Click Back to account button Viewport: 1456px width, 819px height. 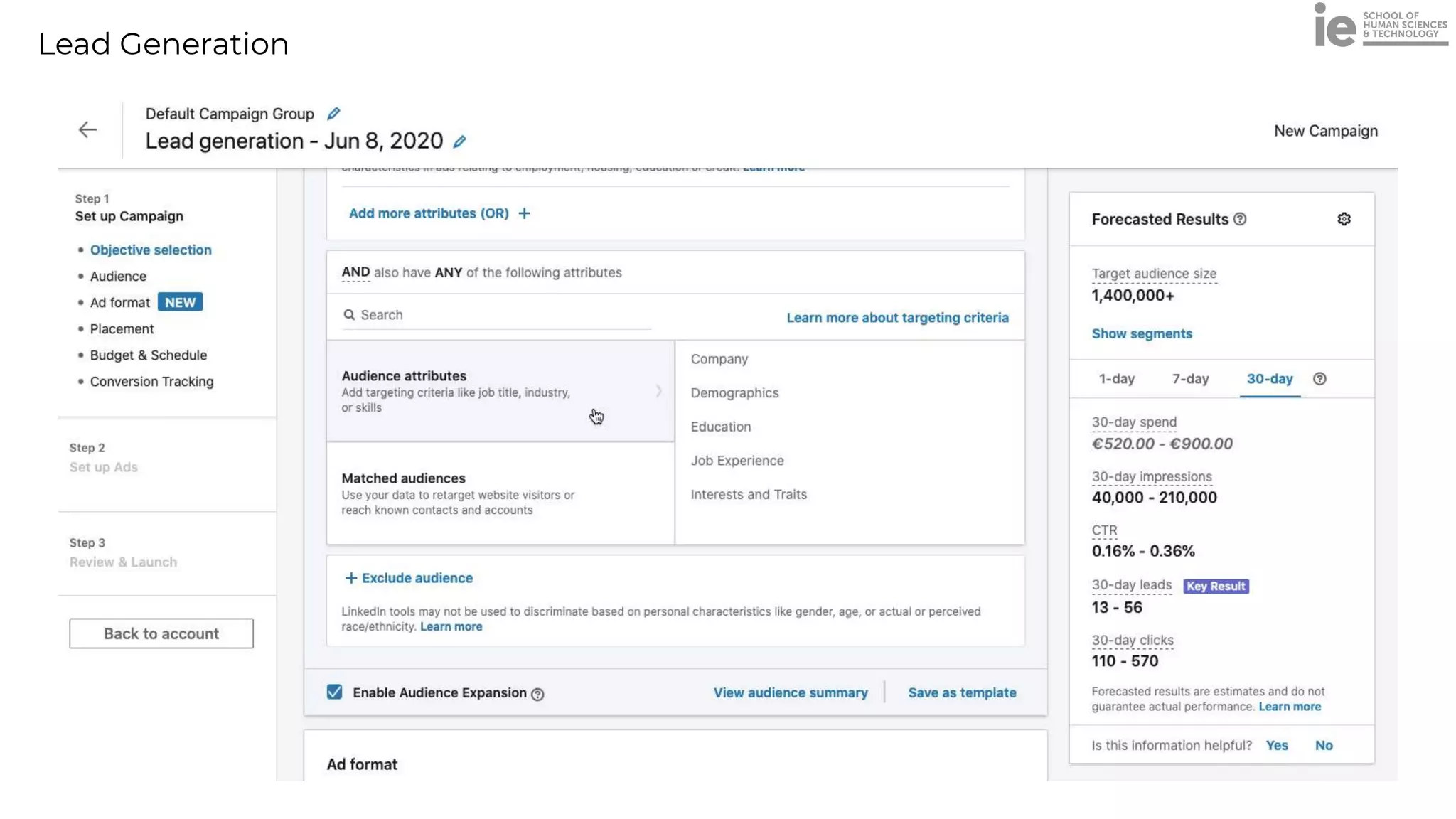click(x=161, y=633)
